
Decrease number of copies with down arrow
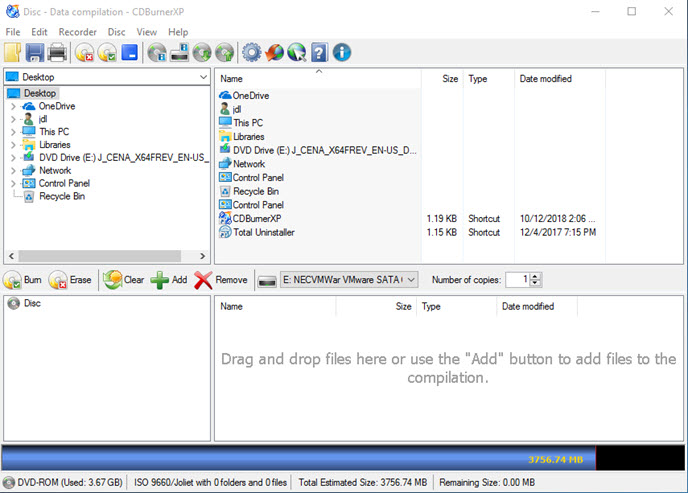tap(535, 283)
